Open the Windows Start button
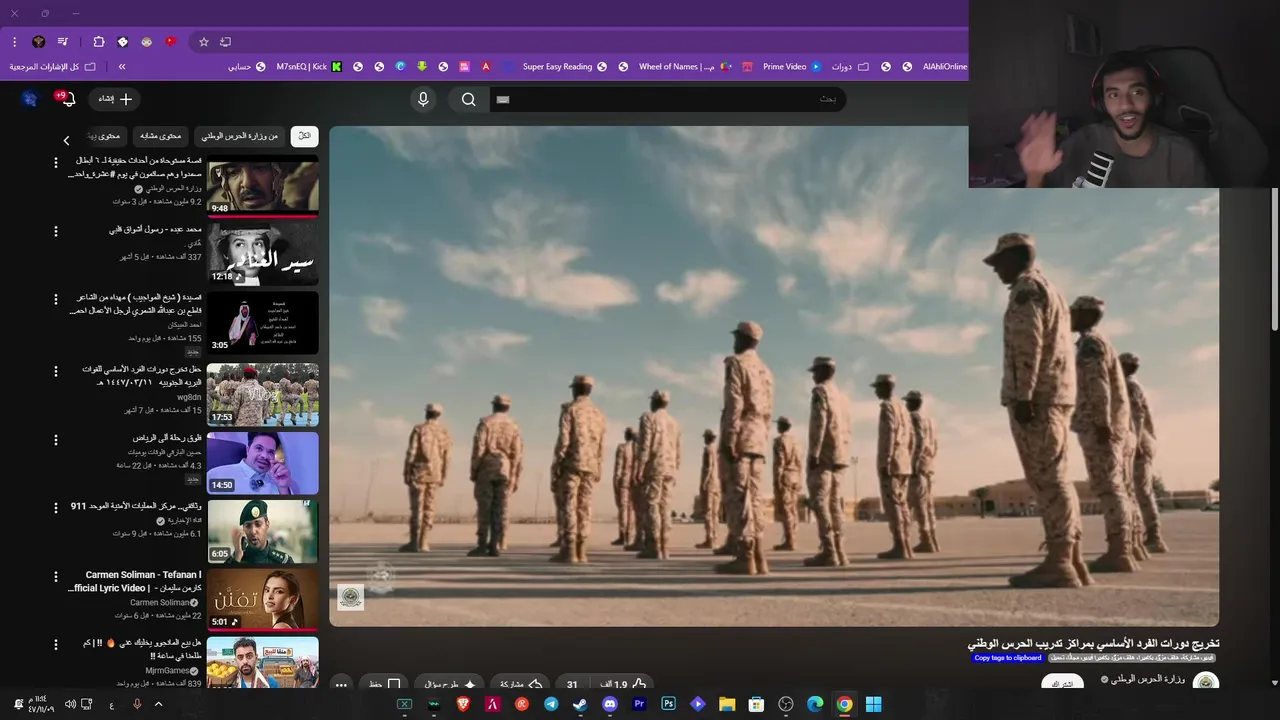The image size is (1280, 720). [873, 704]
